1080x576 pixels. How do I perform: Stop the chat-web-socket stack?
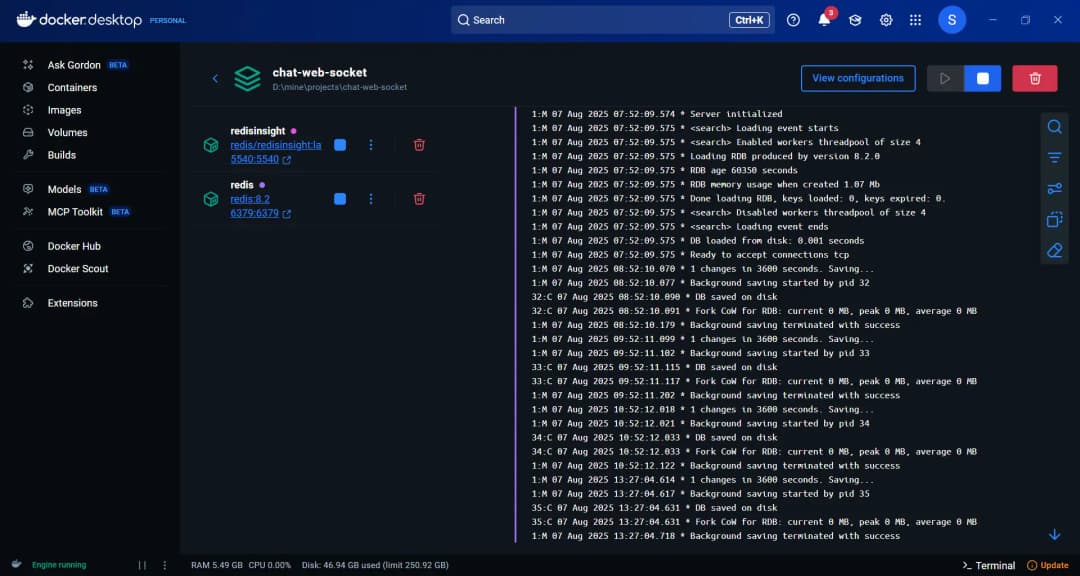[x=983, y=79]
